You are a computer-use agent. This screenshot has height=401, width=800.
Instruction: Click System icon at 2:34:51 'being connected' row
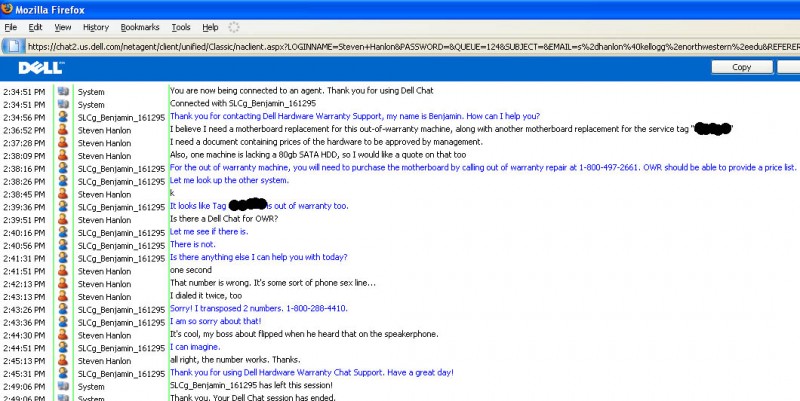63,91
